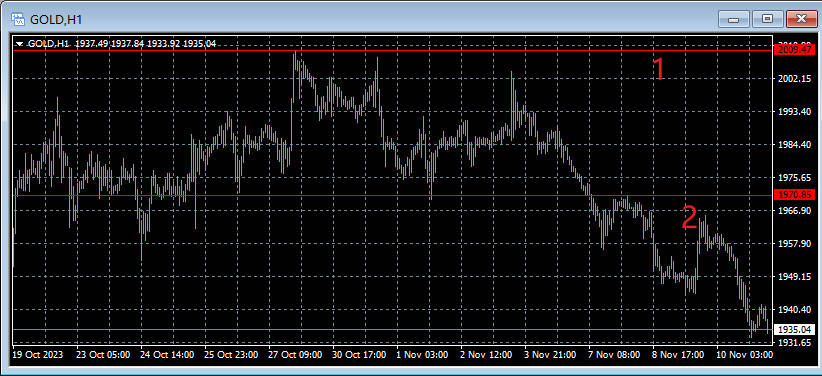Expand the triangle arrow beside GOLD,H1 header
Viewport: 822px width, 376px height.
click(20, 44)
